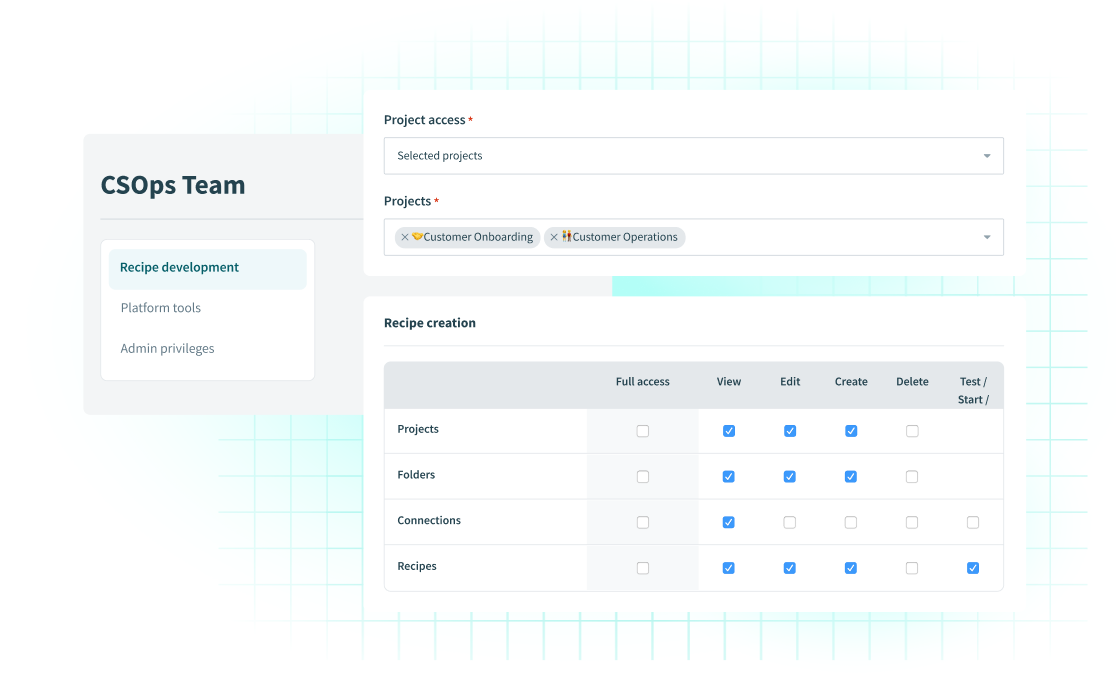
Task: Open the Project access dropdown
Action: pos(693,156)
